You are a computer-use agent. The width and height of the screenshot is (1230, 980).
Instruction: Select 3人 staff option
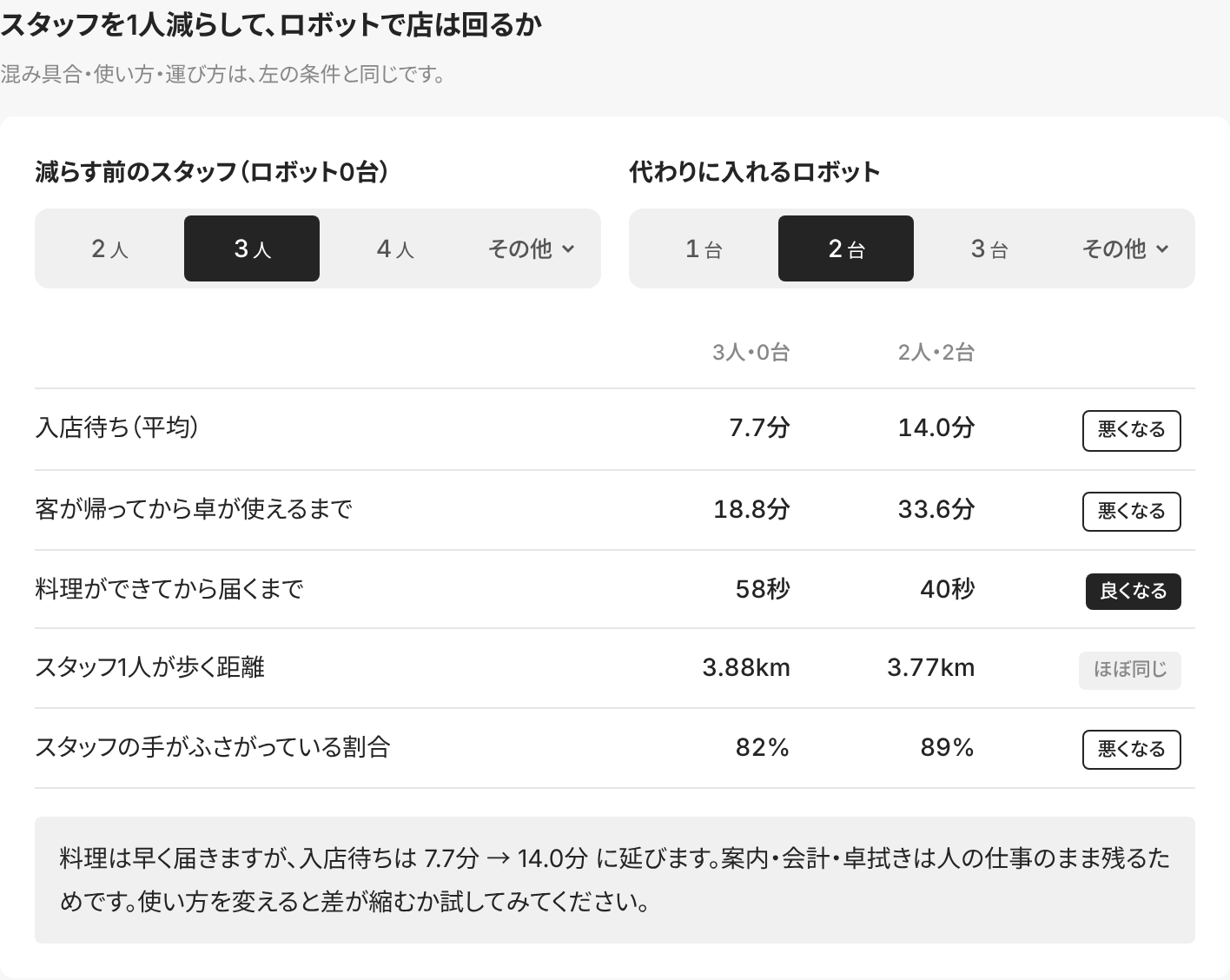point(252,248)
